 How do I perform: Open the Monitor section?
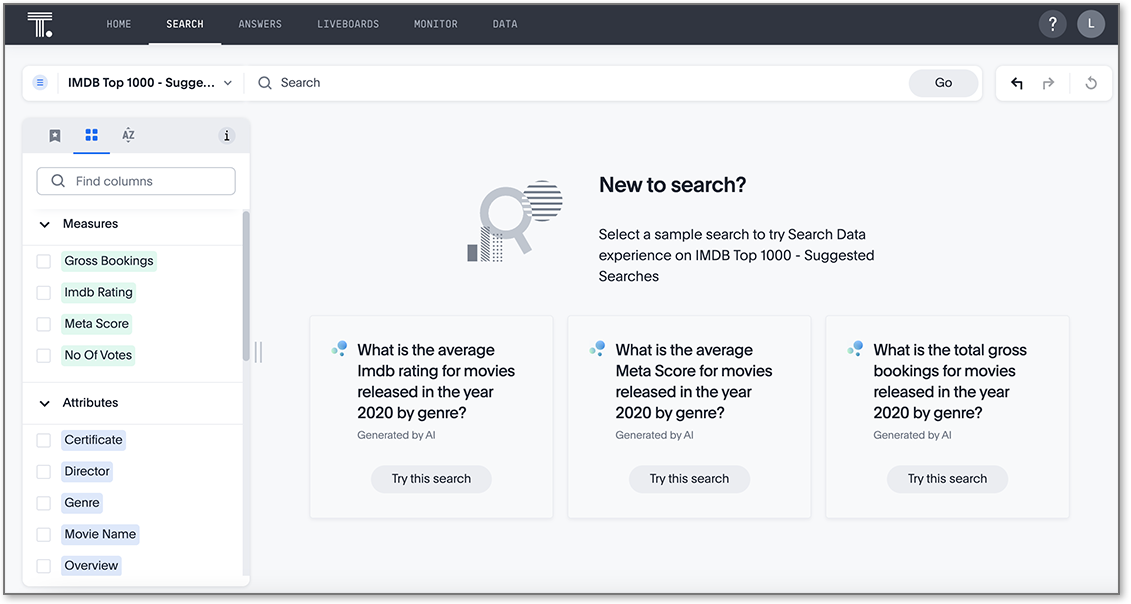435,23
